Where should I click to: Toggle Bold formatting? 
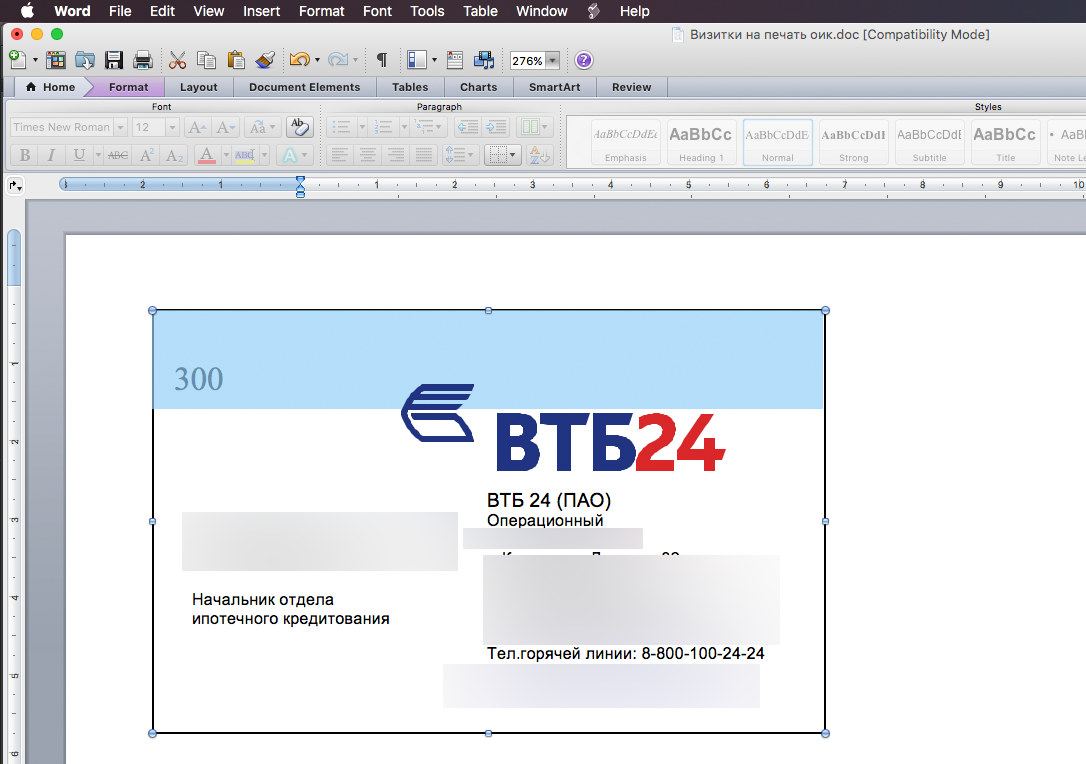tap(24, 154)
